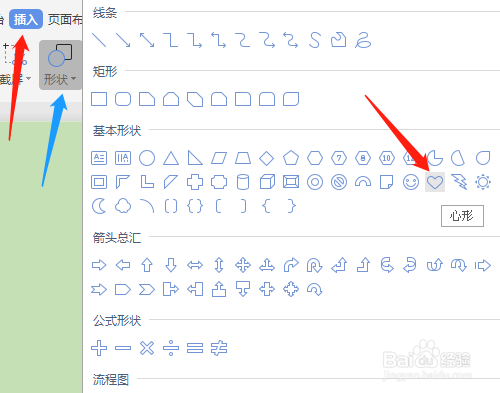Viewport: 500px width, 393px height.
Task: Insert the vertical text box shape
Action: pyautogui.click(x=123, y=158)
